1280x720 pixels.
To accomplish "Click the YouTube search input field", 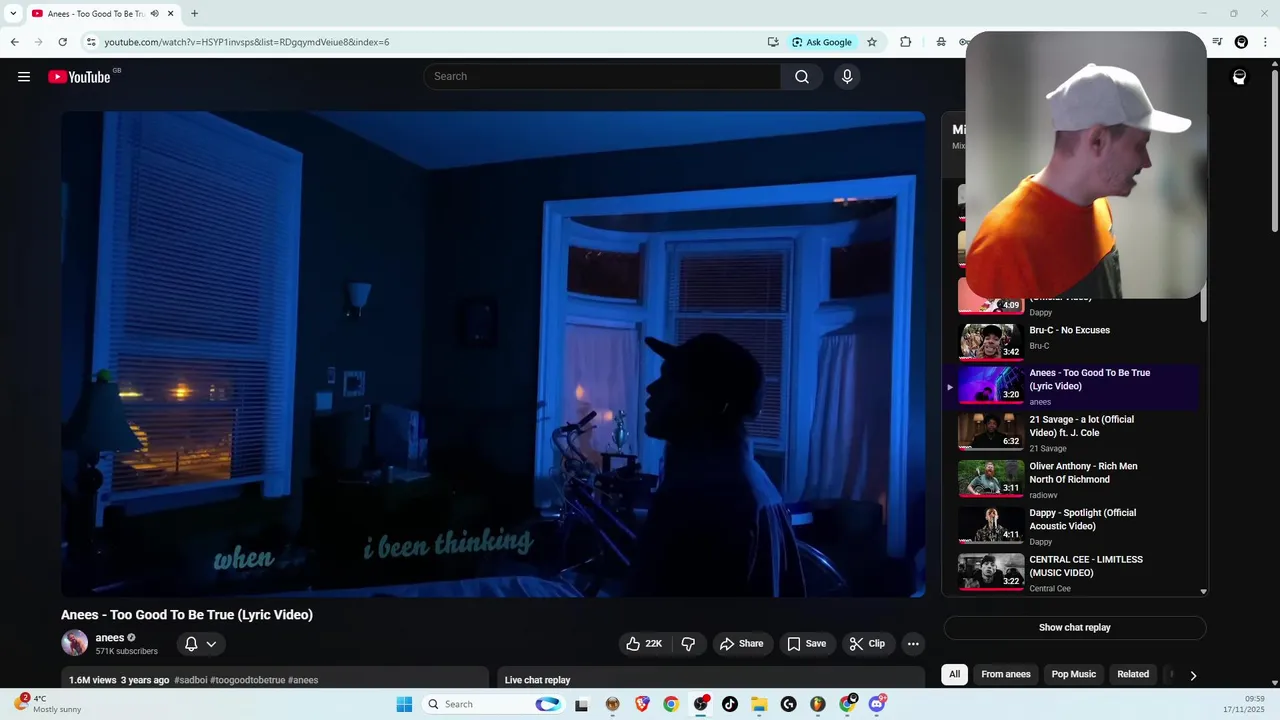I will click(602, 77).
